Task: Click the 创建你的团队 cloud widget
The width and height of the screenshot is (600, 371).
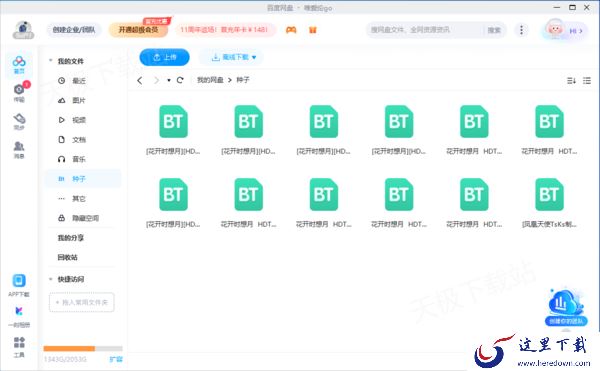Action: [566, 308]
